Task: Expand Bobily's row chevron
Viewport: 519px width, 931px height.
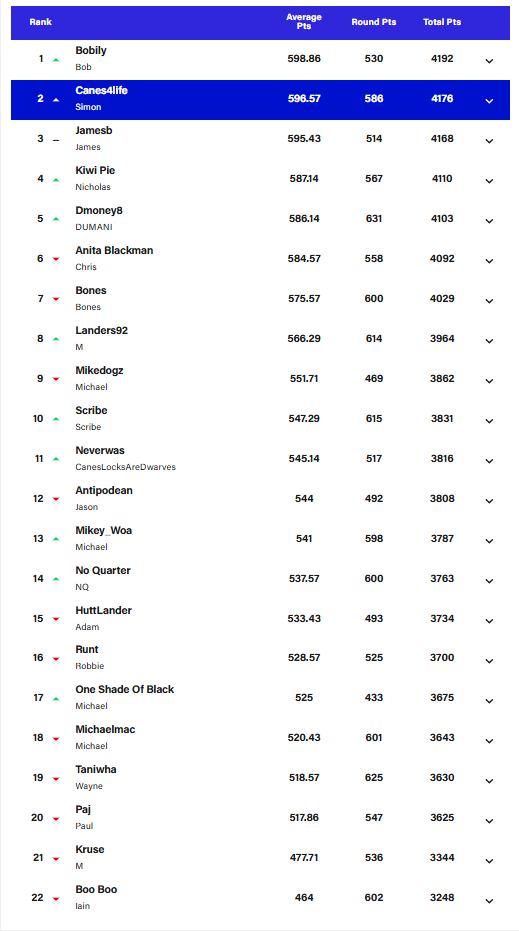Action: click(489, 61)
